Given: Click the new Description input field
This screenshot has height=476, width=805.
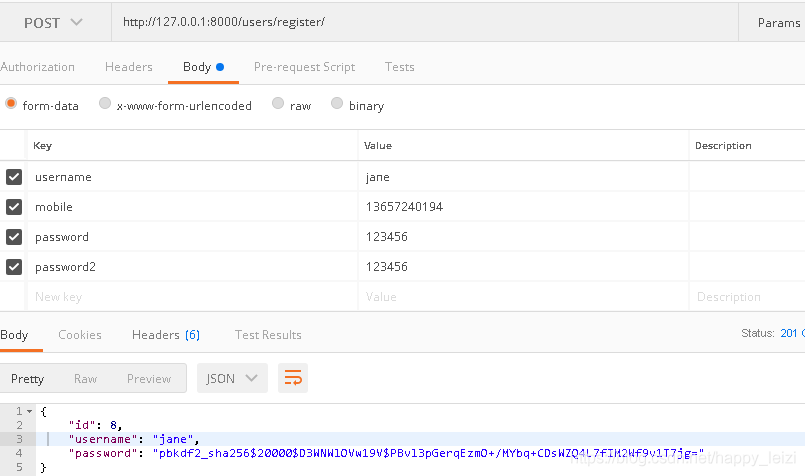Looking at the screenshot, I should (747, 297).
